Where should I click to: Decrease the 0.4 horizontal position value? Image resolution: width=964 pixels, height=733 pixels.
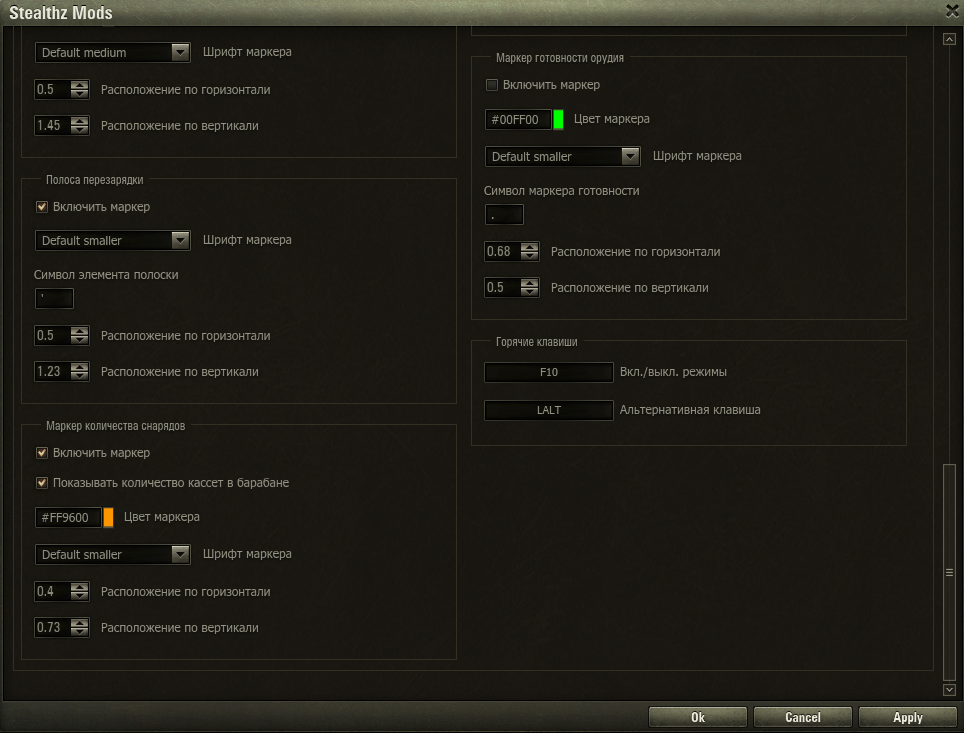(79, 596)
